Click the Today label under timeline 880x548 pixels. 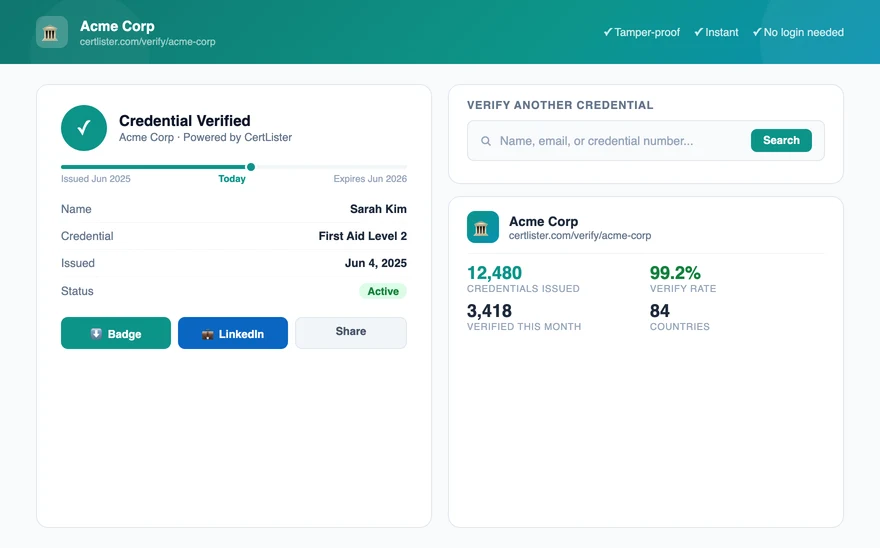tap(232, 179)
